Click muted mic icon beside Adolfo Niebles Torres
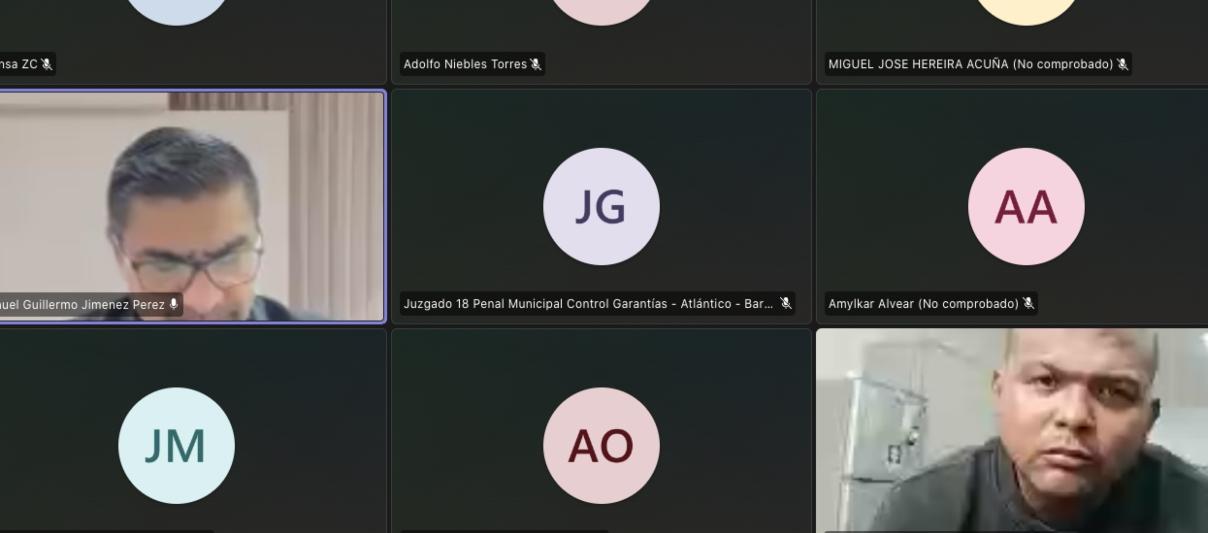Viewport: 1208px width, 533px height. [536, 65]
